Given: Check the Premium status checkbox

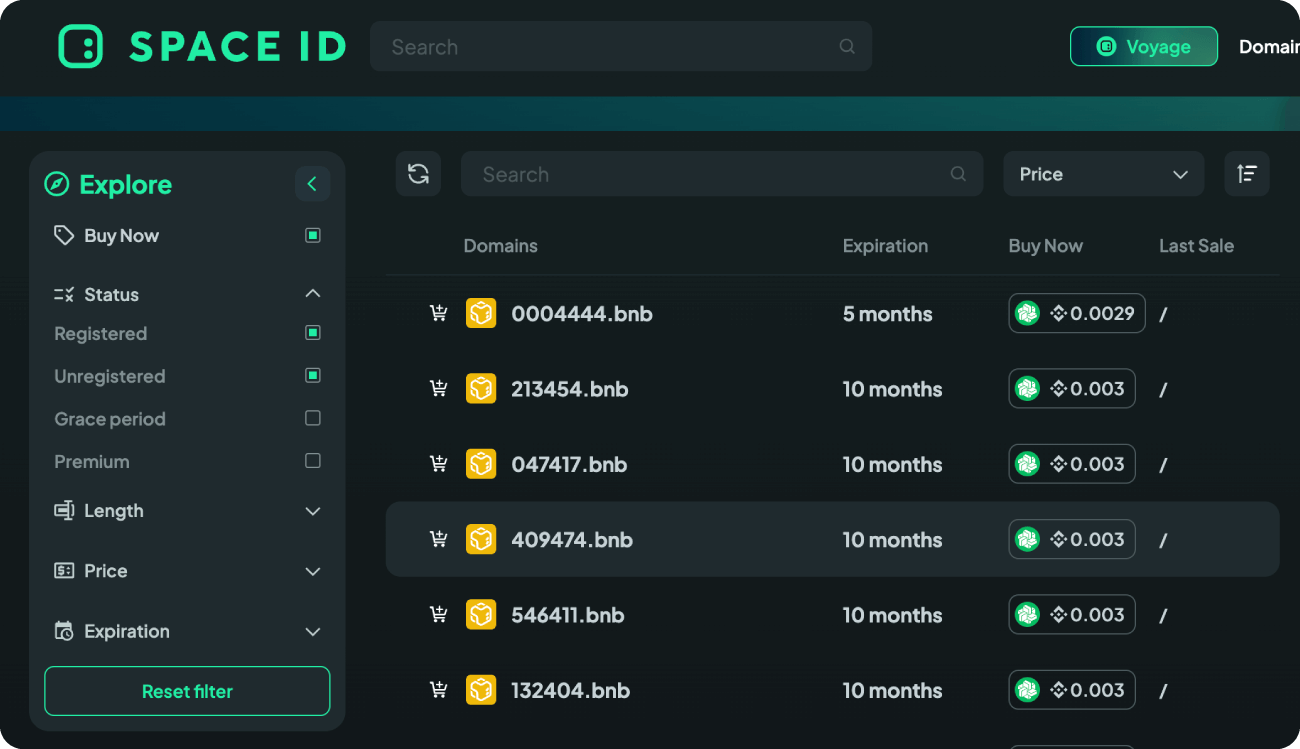Looking at the screenshot, I should pos(313,461).
